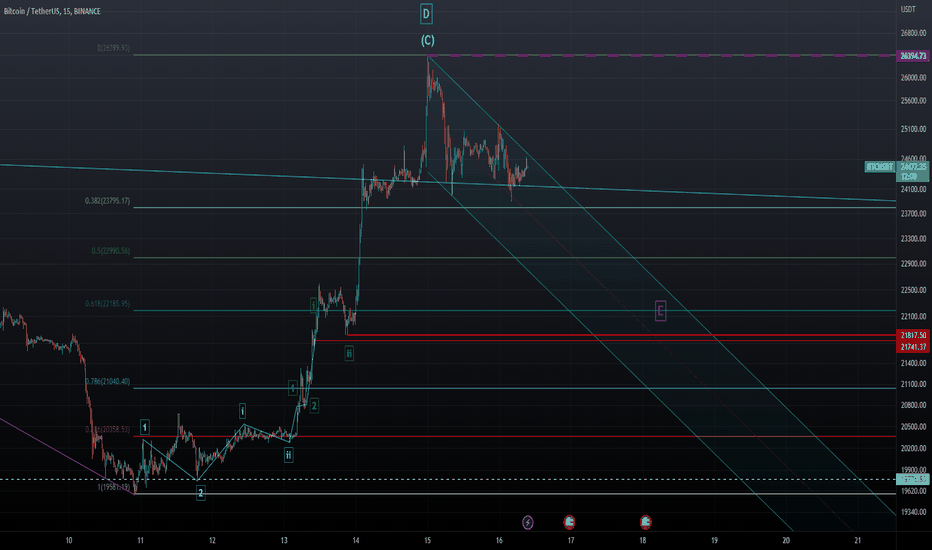Click the boxed 4 wave label
Viewport: 932px width, 550px height.
point(292,388)
